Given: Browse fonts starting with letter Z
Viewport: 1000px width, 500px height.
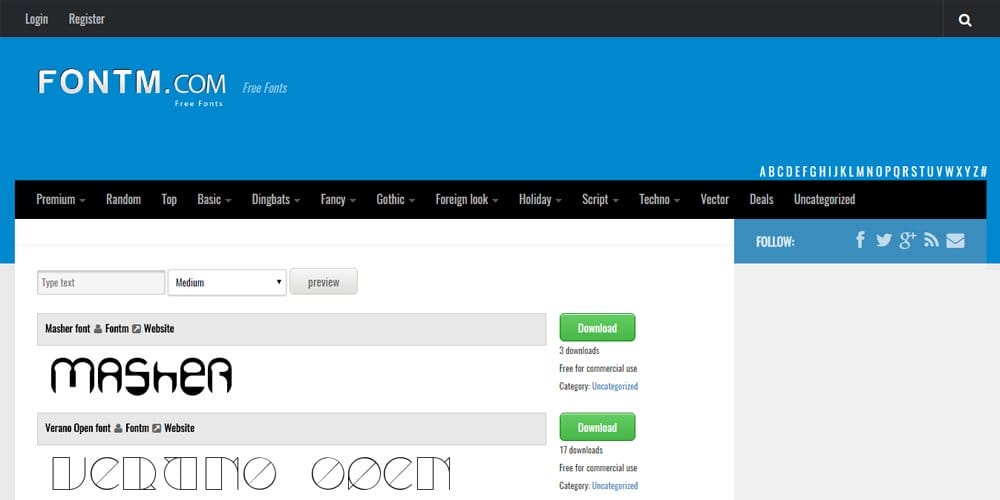Looking at the screenshot, I should 976,172.
